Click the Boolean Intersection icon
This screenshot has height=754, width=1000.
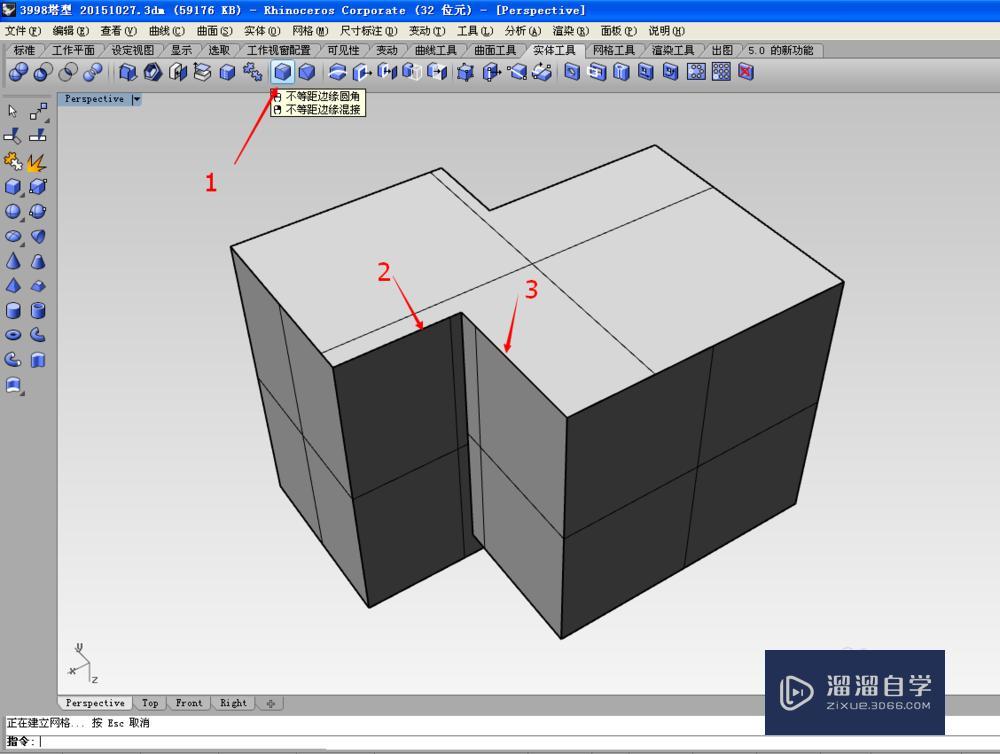[x=68, y=72]
